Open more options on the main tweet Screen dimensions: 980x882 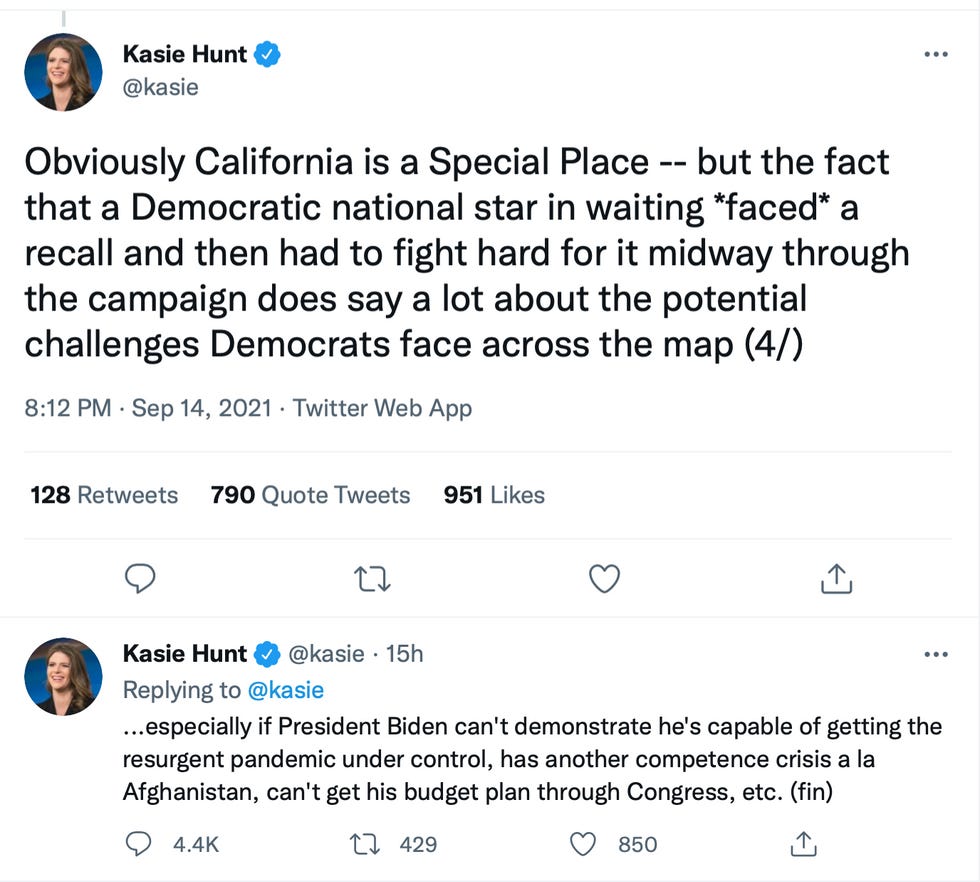[x=936, y=54]
